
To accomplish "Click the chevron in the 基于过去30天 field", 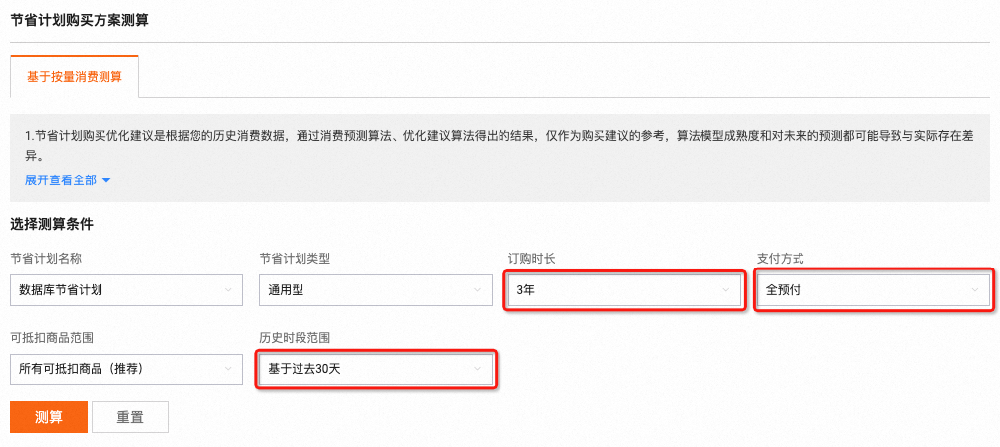I will tap(478, 370).
